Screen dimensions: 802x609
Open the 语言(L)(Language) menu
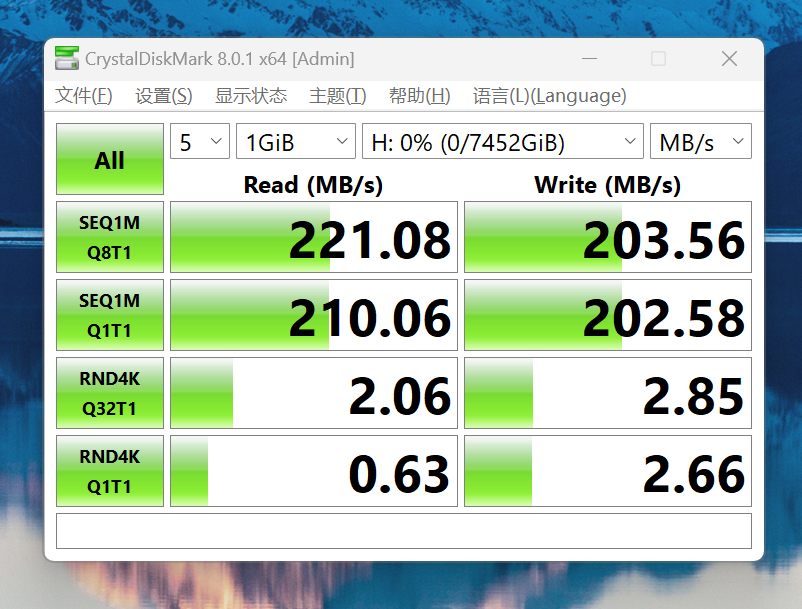coord(549,96)
